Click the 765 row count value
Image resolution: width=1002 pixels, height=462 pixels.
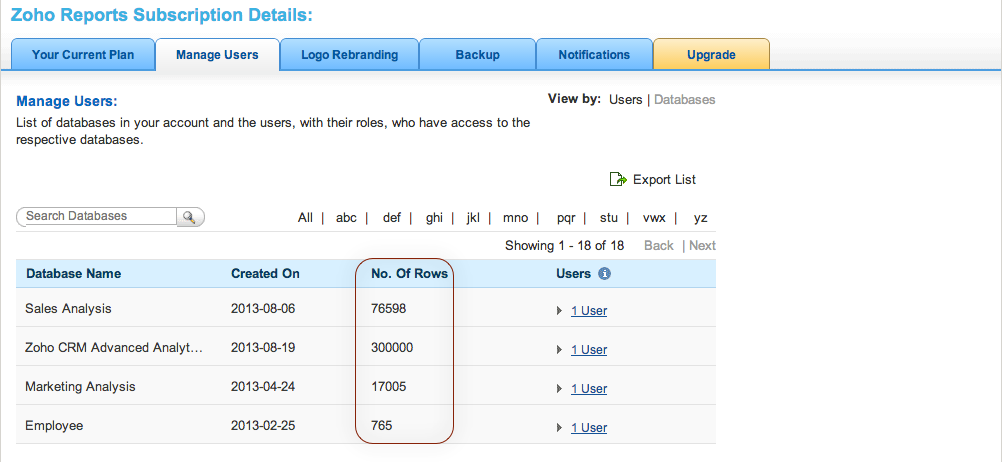coord(382,426)
